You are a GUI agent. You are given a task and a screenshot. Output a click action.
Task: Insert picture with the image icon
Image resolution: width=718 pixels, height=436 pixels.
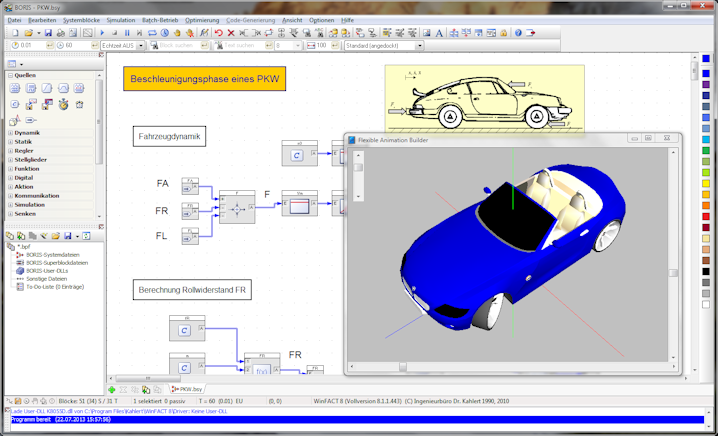(426, 33)
